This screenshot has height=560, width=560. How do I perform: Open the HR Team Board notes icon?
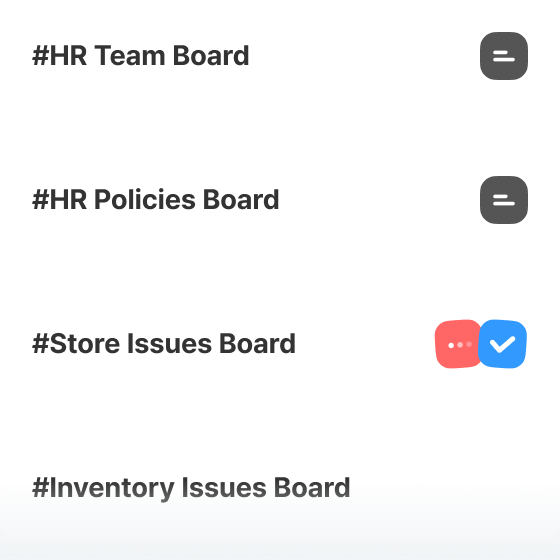coord(504,56)
